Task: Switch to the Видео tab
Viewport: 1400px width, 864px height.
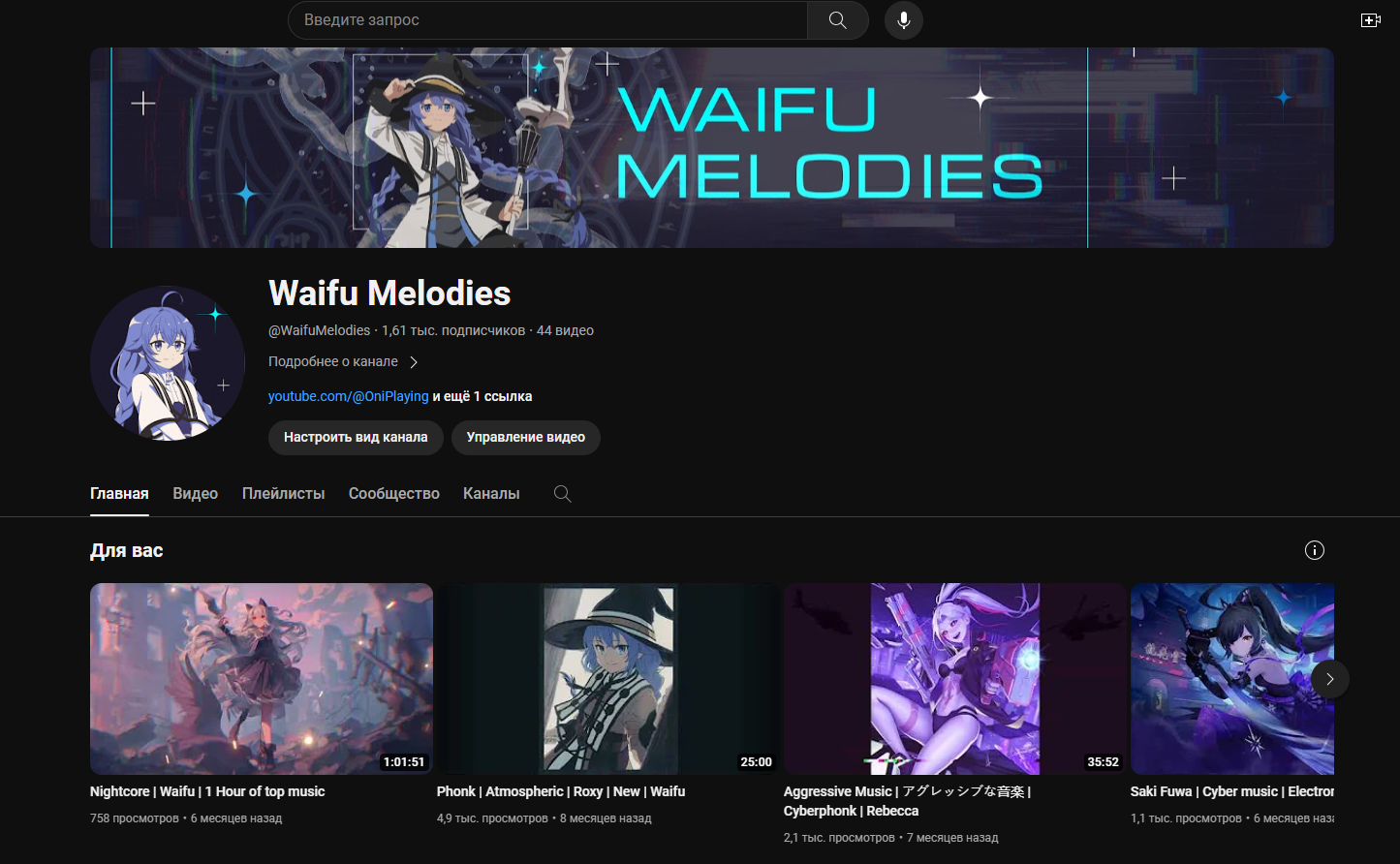Action: (196, 494)
